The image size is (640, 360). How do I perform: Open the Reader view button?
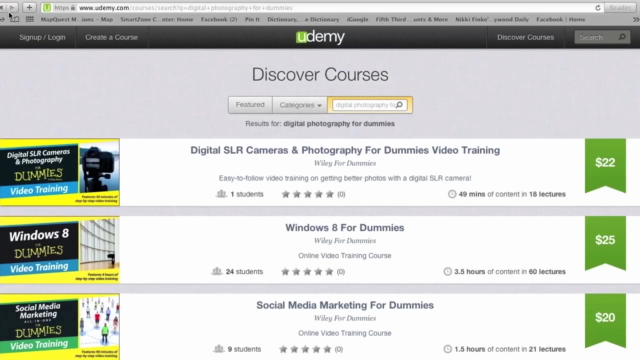620,8
